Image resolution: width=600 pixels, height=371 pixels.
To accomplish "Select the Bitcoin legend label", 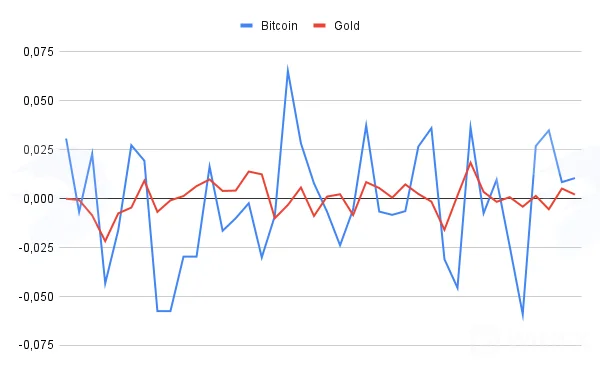I will [x=279, y=26].
